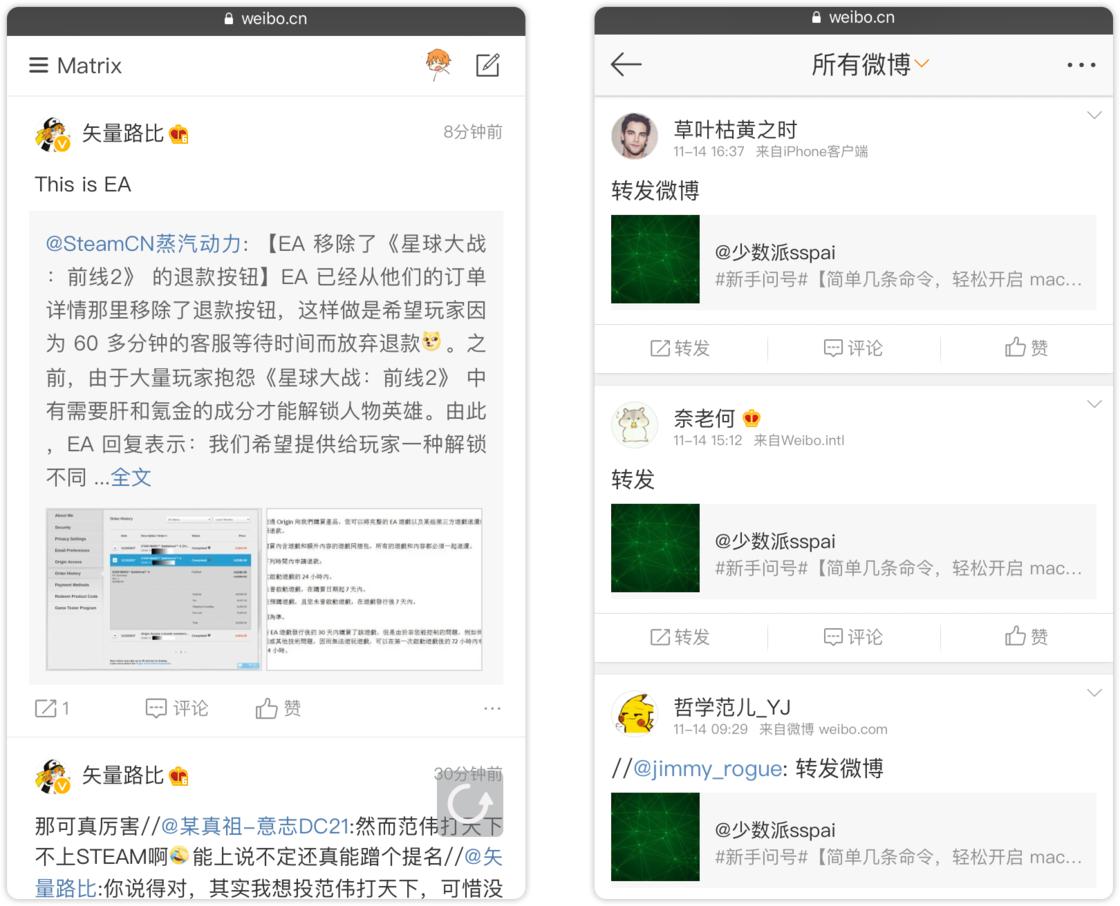Go back with the left arrow
Screen dimensions: 1120x906
(626, 64)
